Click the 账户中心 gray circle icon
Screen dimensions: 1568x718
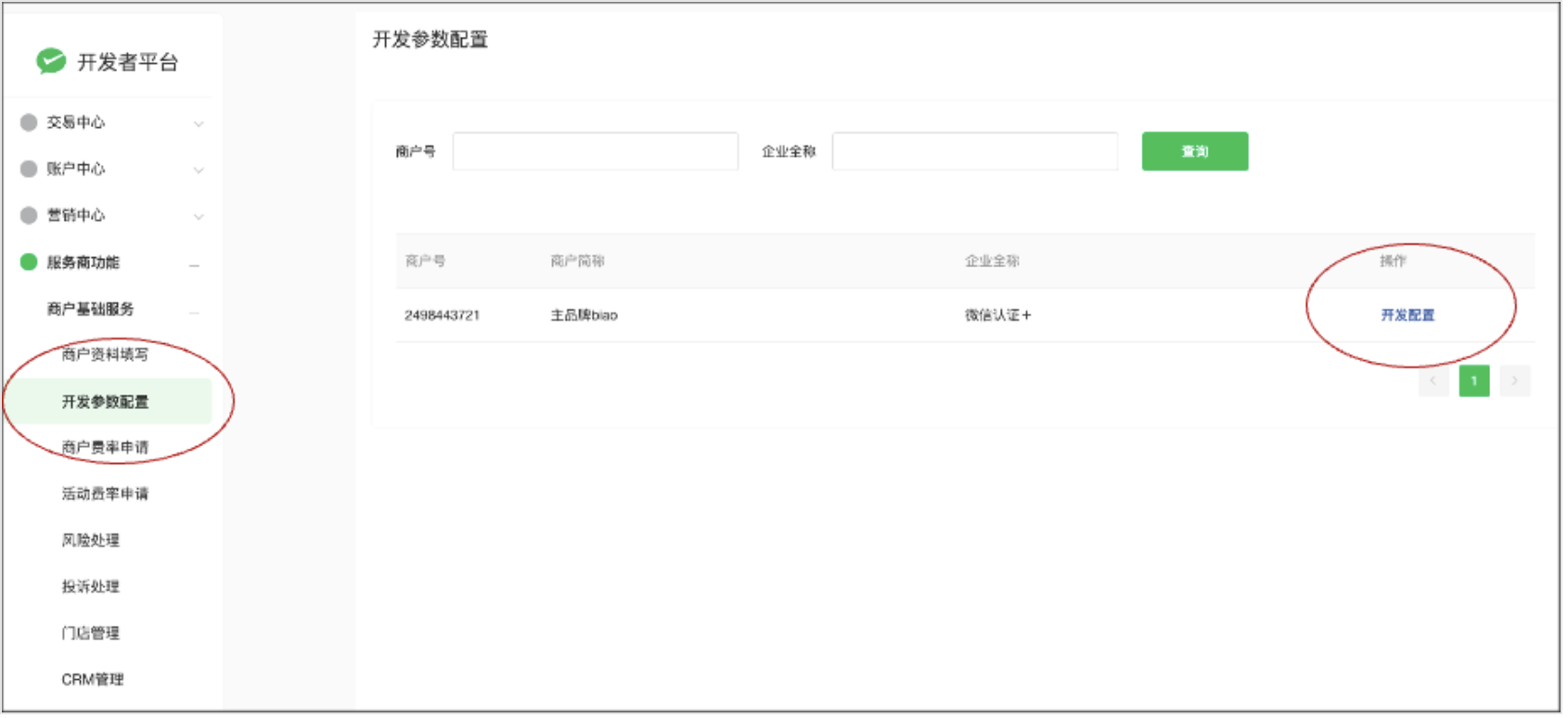pyautogui.click(x=29, y=169)
